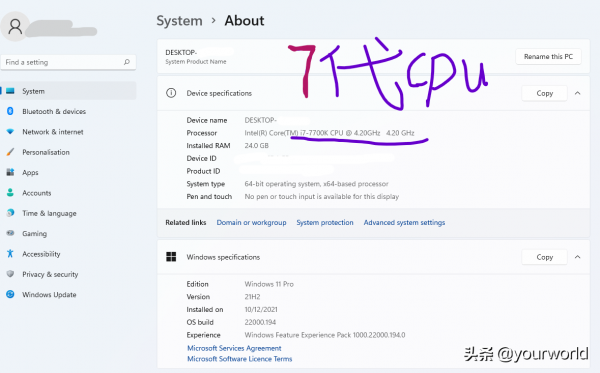Click the 22000.194 OS build value
Viewport: 600px width, 373px height.
pos(260,322)
